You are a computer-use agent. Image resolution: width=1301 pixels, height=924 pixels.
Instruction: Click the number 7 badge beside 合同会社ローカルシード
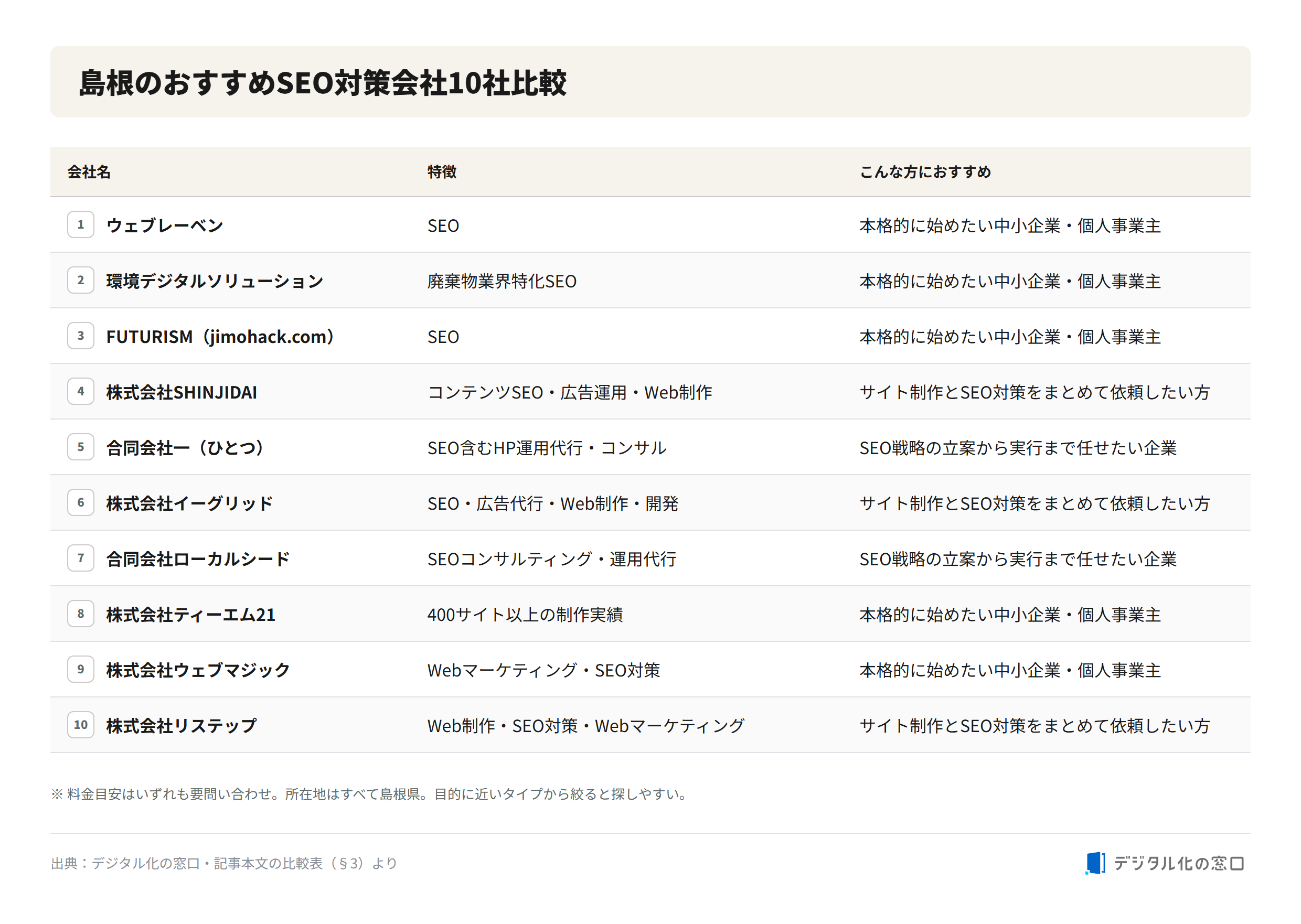point(81,558)
